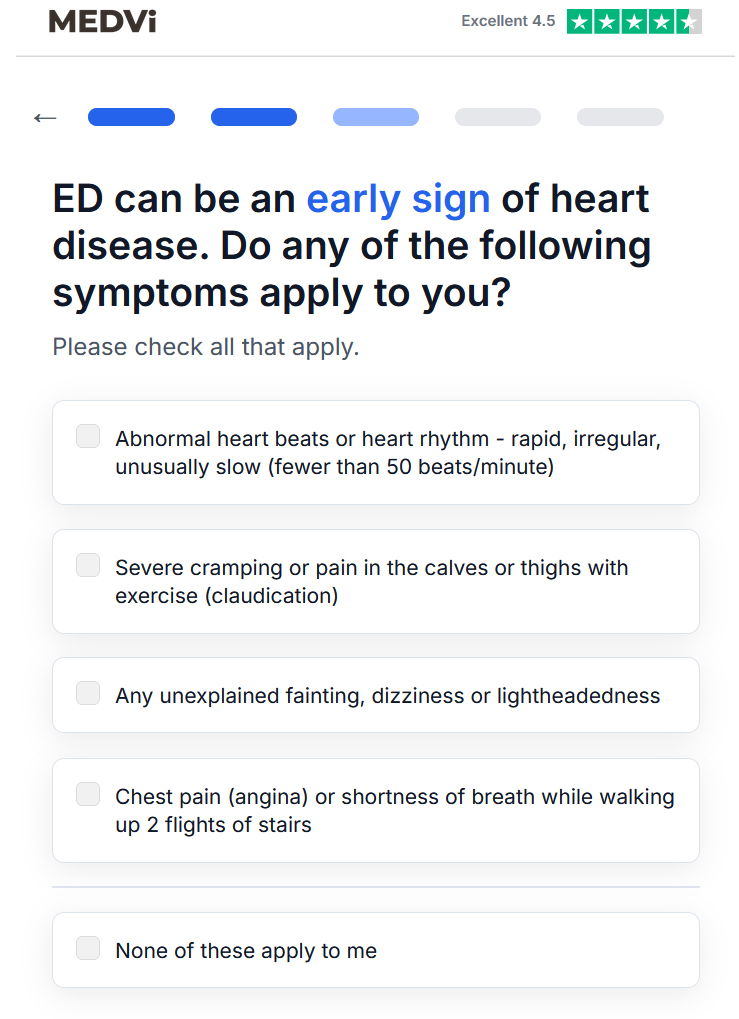Open the MEDVi logo home link
The image size is (739, 1019).
(x=102, y=21)
